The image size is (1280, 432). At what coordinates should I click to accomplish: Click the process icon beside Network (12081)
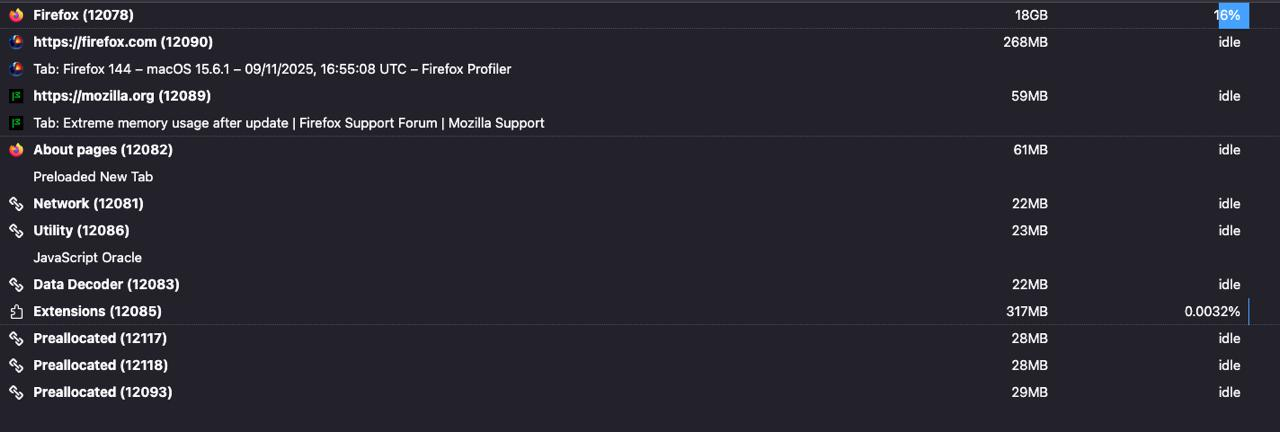(16, 204)
